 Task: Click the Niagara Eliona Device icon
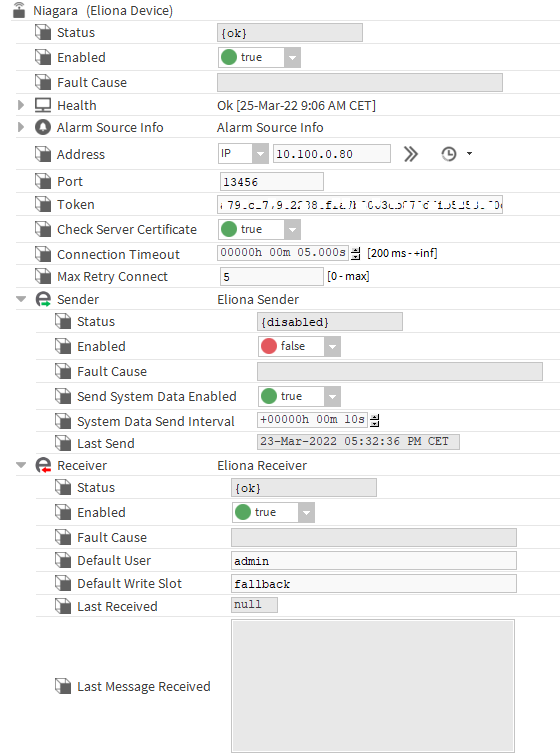19,10
